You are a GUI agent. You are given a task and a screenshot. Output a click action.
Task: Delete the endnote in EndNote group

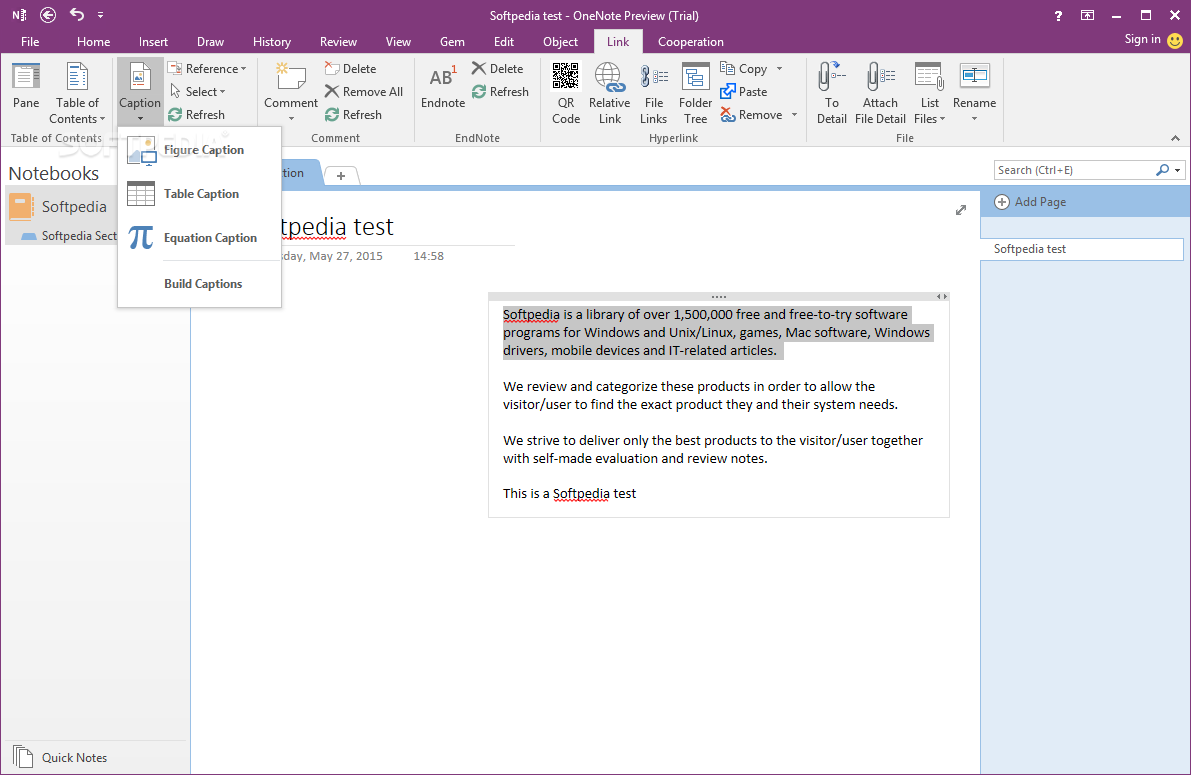click(498, 68)
